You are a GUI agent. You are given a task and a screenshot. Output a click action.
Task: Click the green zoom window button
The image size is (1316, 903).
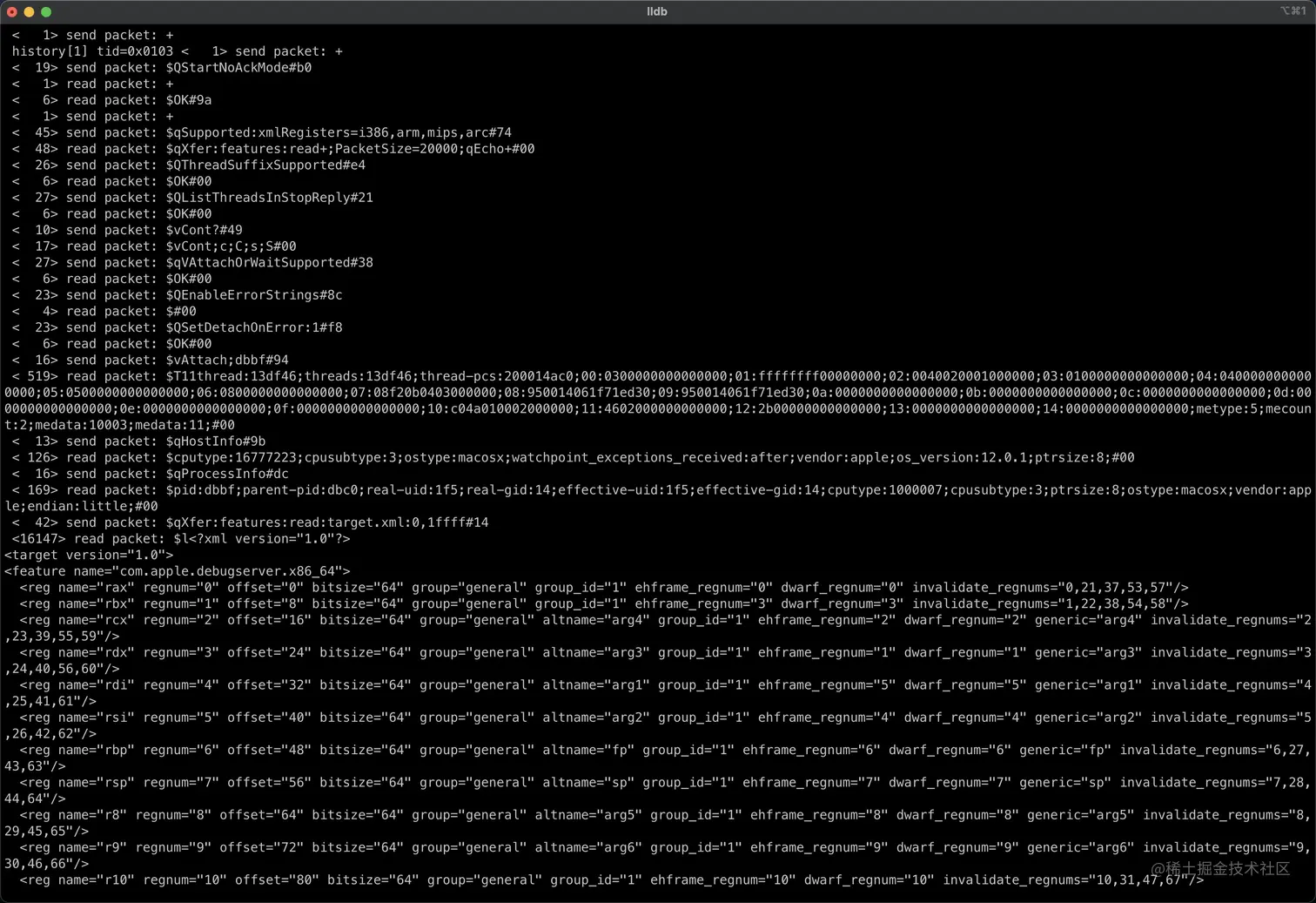pyautogui.click(x=46, y=11)
